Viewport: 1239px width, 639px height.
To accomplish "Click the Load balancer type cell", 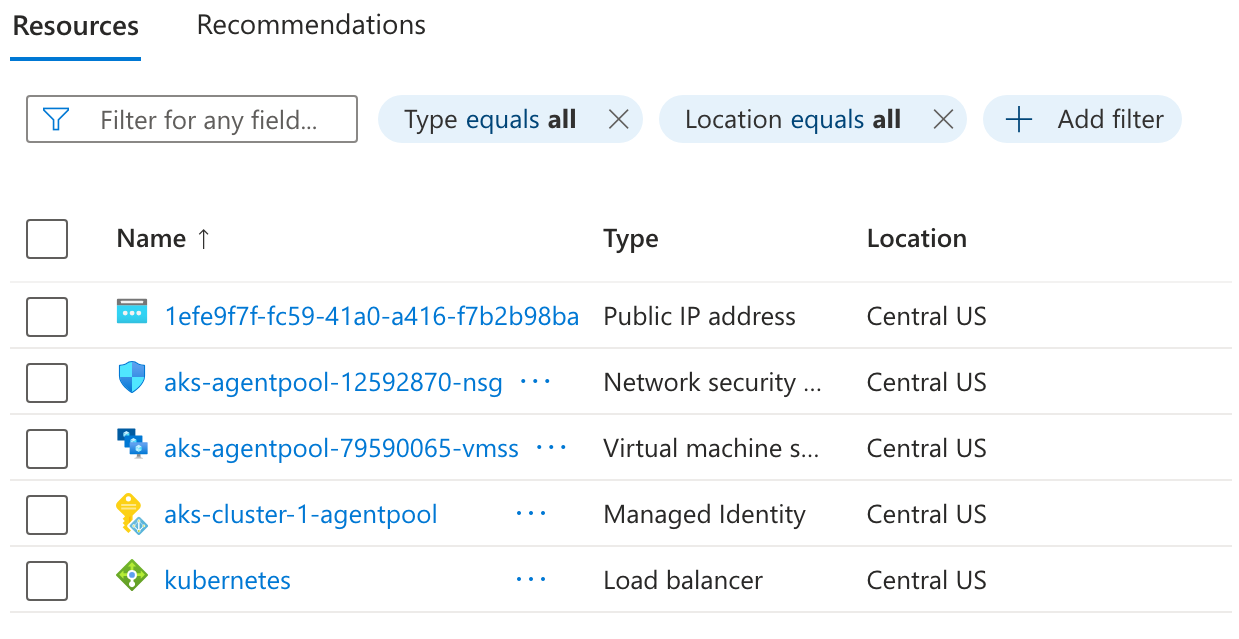I will point(683,580).
